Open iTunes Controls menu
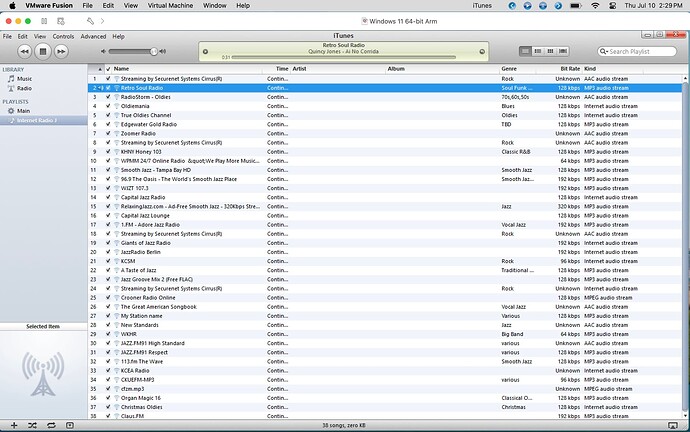 [x=63, y=37]
